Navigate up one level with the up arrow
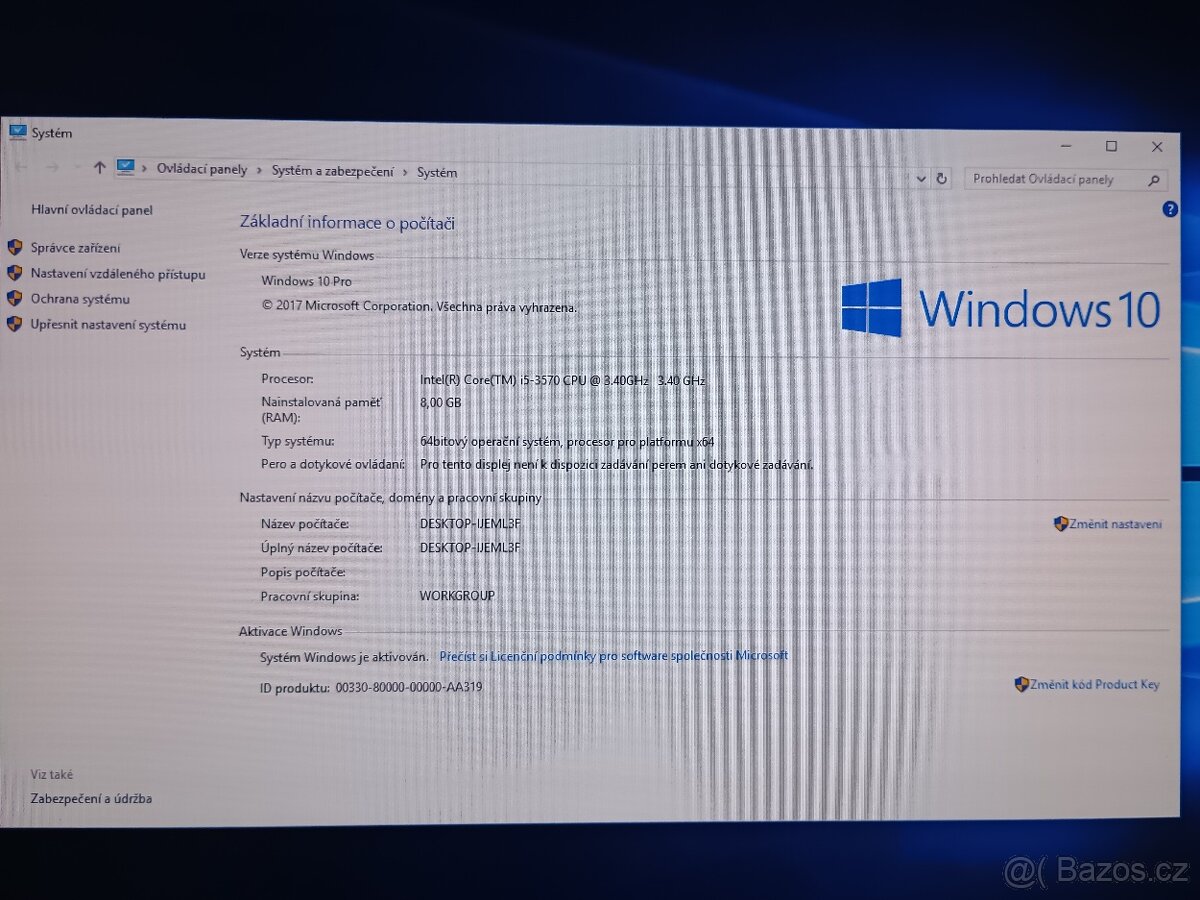1200x900 pixels. pos(99,167)
